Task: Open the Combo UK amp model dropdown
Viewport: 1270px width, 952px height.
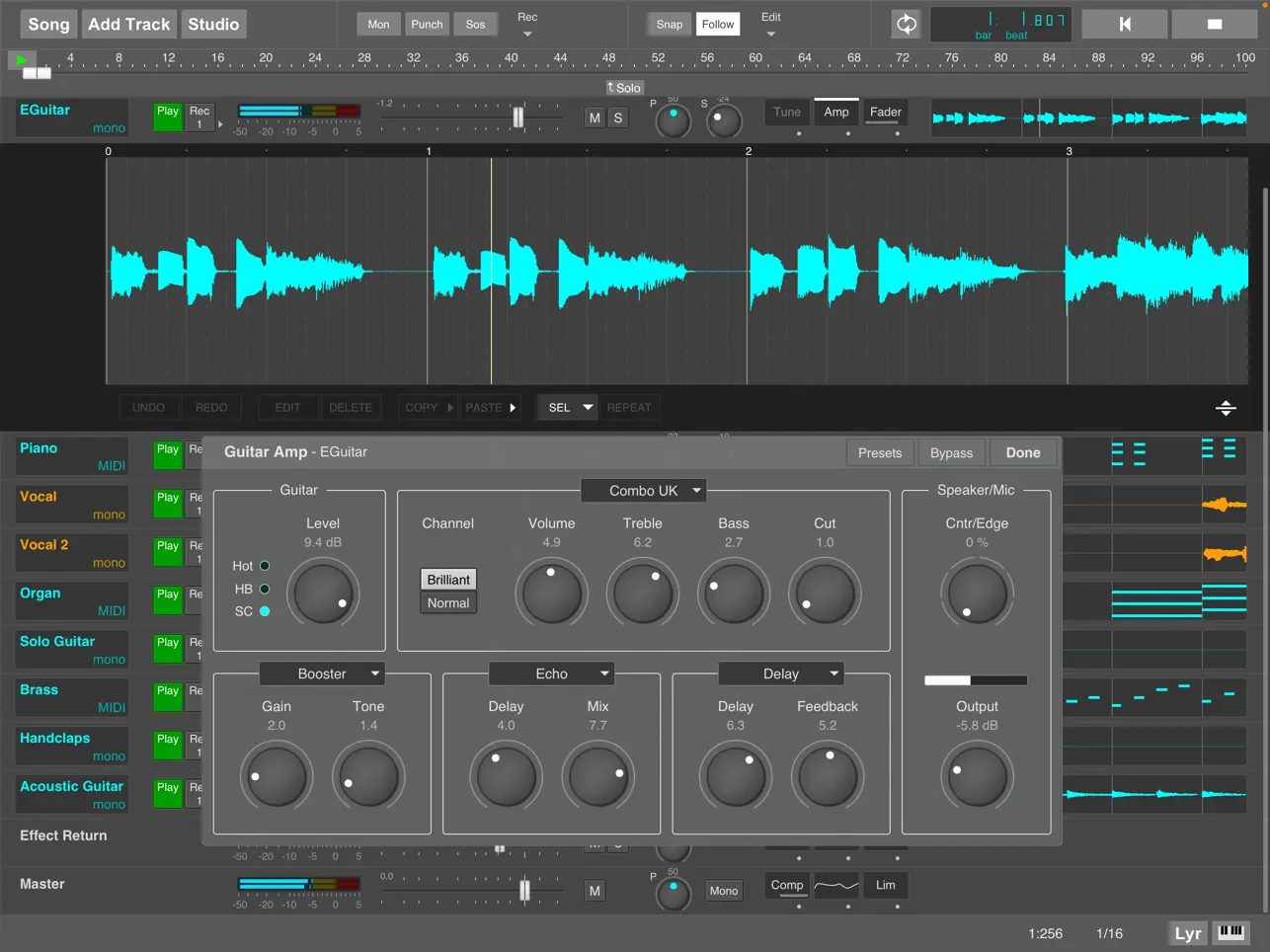Action: (643, 490)
